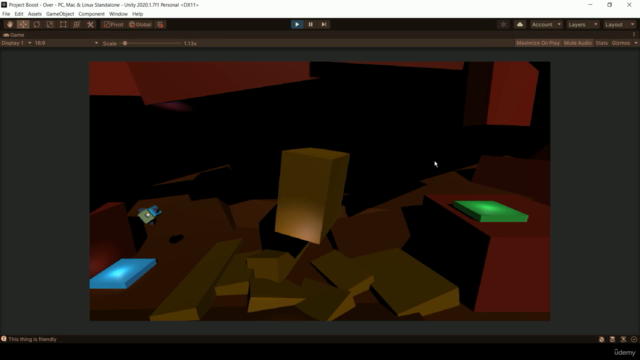Screen dimensions: 640x360
Task: Open the Component menu
Action: click(91, 14)
